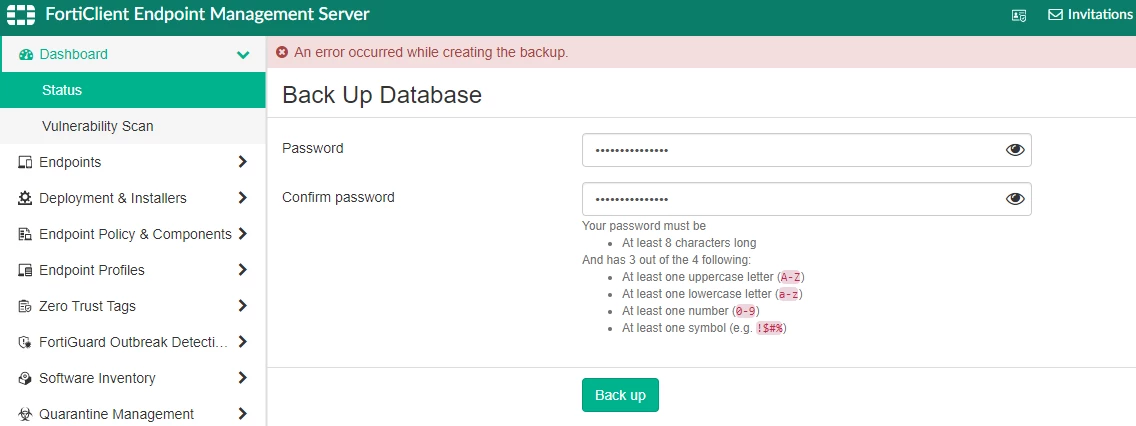Click 'At least 8 characters long' text
Image resolution: width=1136 pixels, height=426 pixels.
689,243
